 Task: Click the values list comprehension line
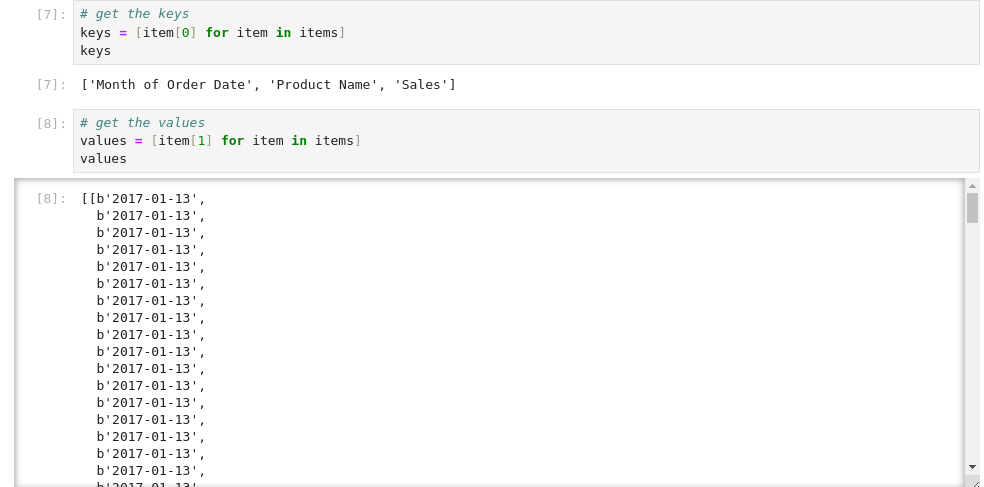click(220, 141)
